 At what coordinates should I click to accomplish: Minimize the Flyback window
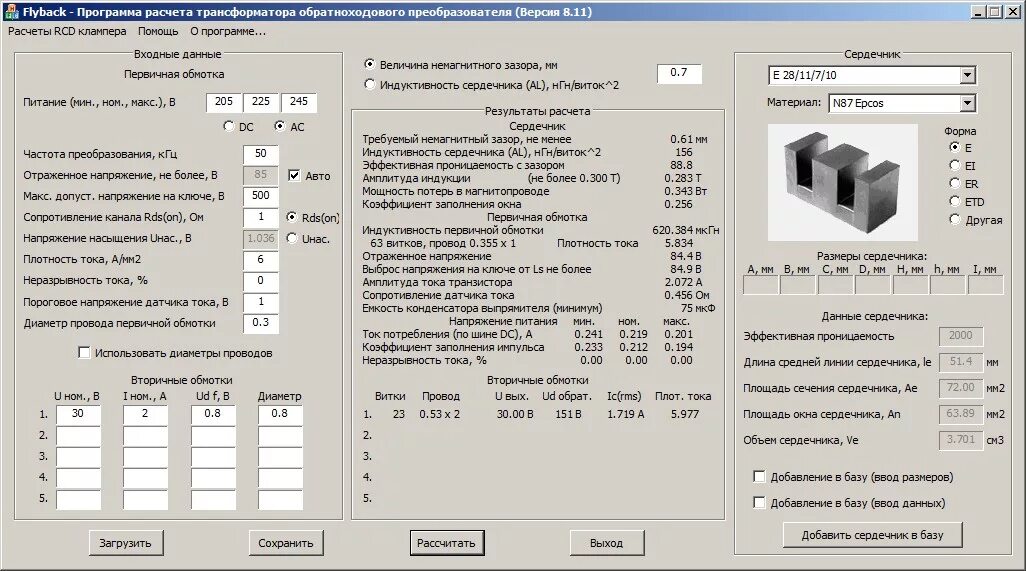tap(979, 12)
